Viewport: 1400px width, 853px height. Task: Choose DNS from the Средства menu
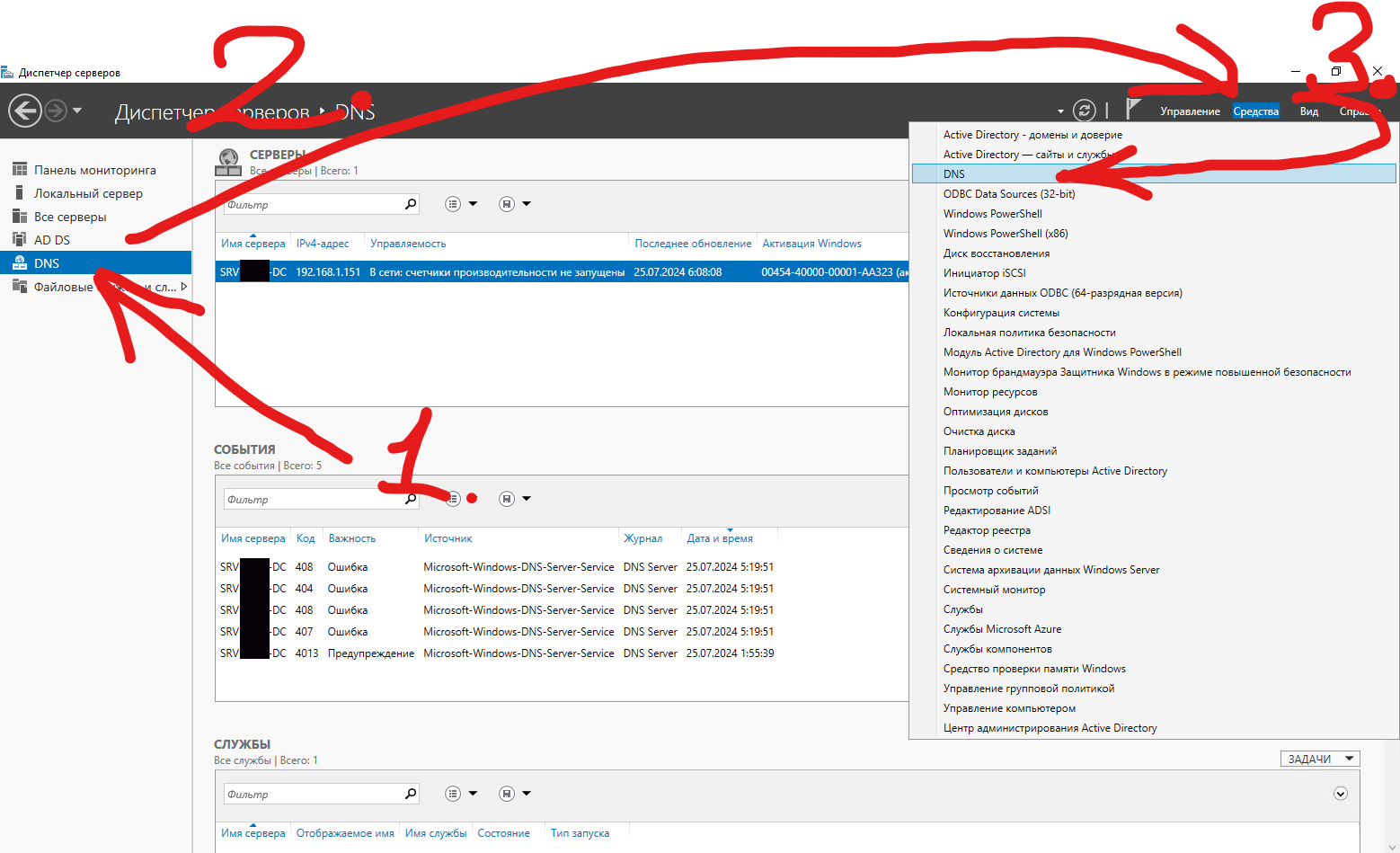pos(1154,173)
